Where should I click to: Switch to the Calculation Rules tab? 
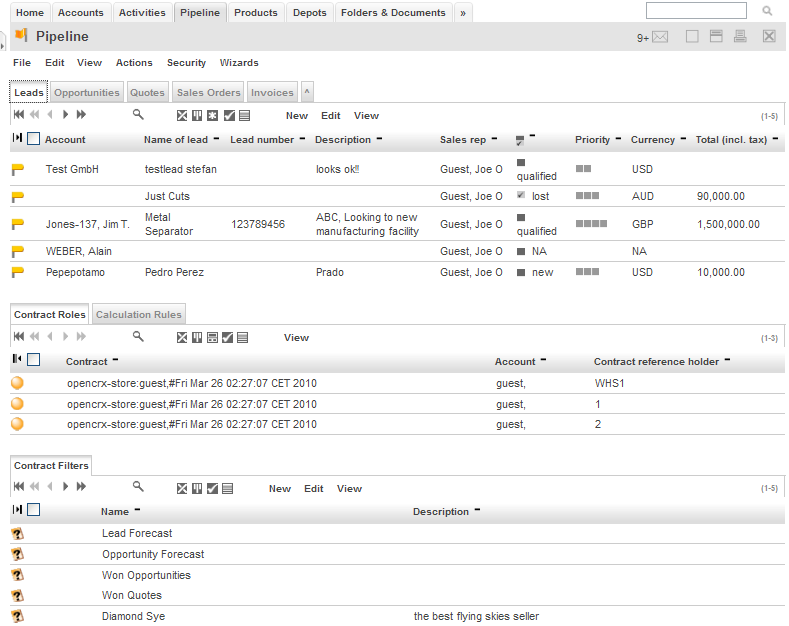[138, 315]
